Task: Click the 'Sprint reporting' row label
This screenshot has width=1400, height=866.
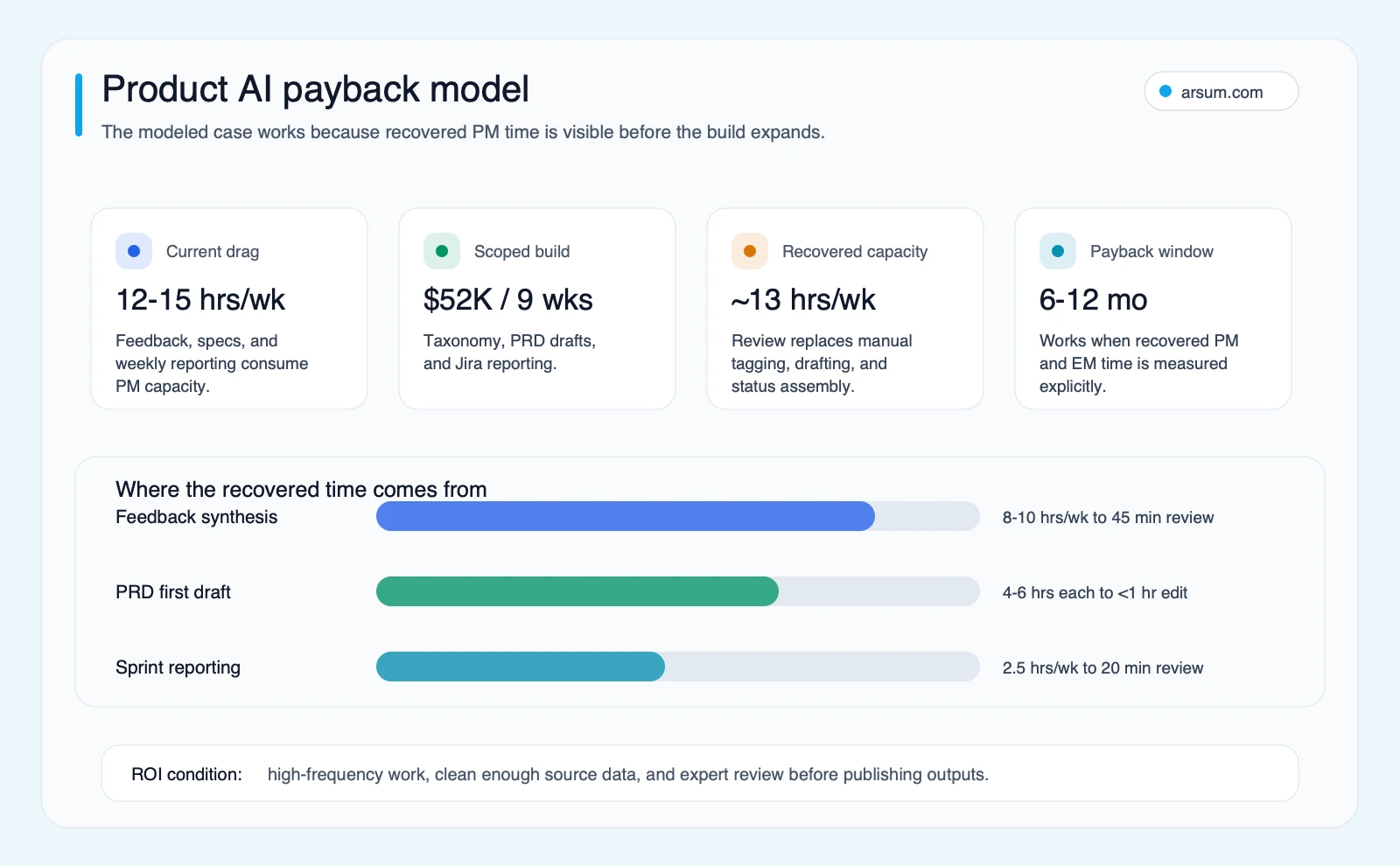Action: pos(178,667)
